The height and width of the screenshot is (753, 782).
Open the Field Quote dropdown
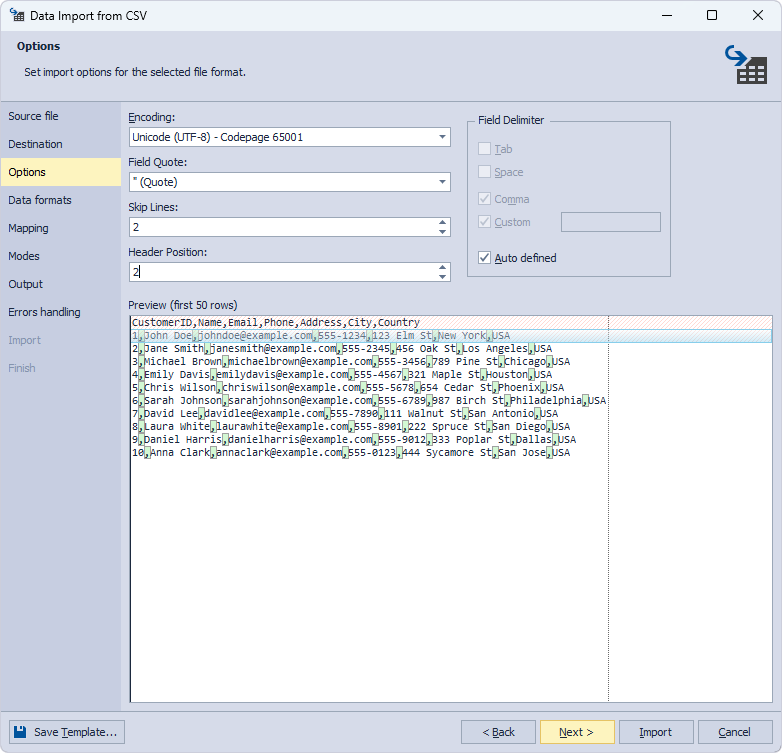[x=442, y=182]
